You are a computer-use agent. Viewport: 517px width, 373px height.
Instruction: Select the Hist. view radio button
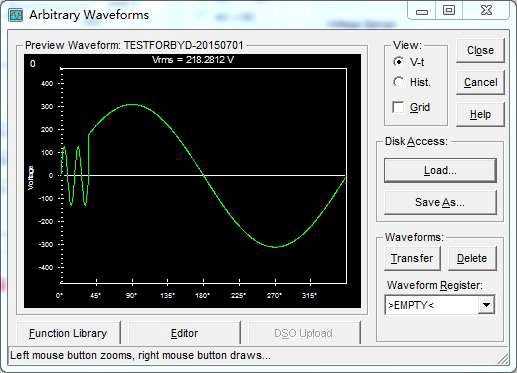(x=398, y=82)
